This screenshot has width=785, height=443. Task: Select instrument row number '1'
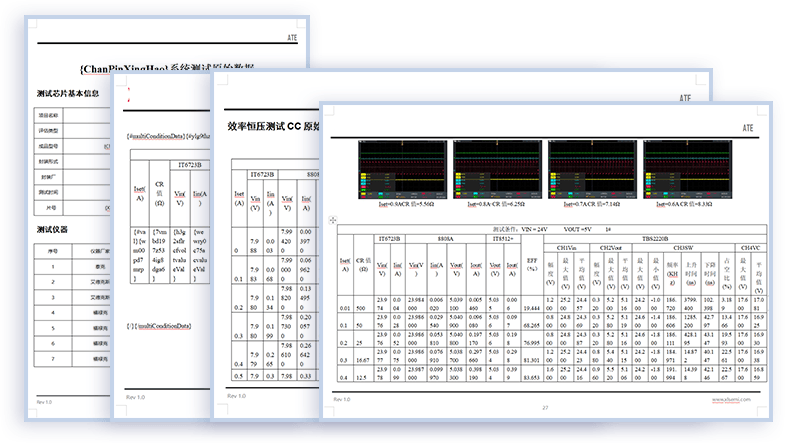tap(53, 267)
